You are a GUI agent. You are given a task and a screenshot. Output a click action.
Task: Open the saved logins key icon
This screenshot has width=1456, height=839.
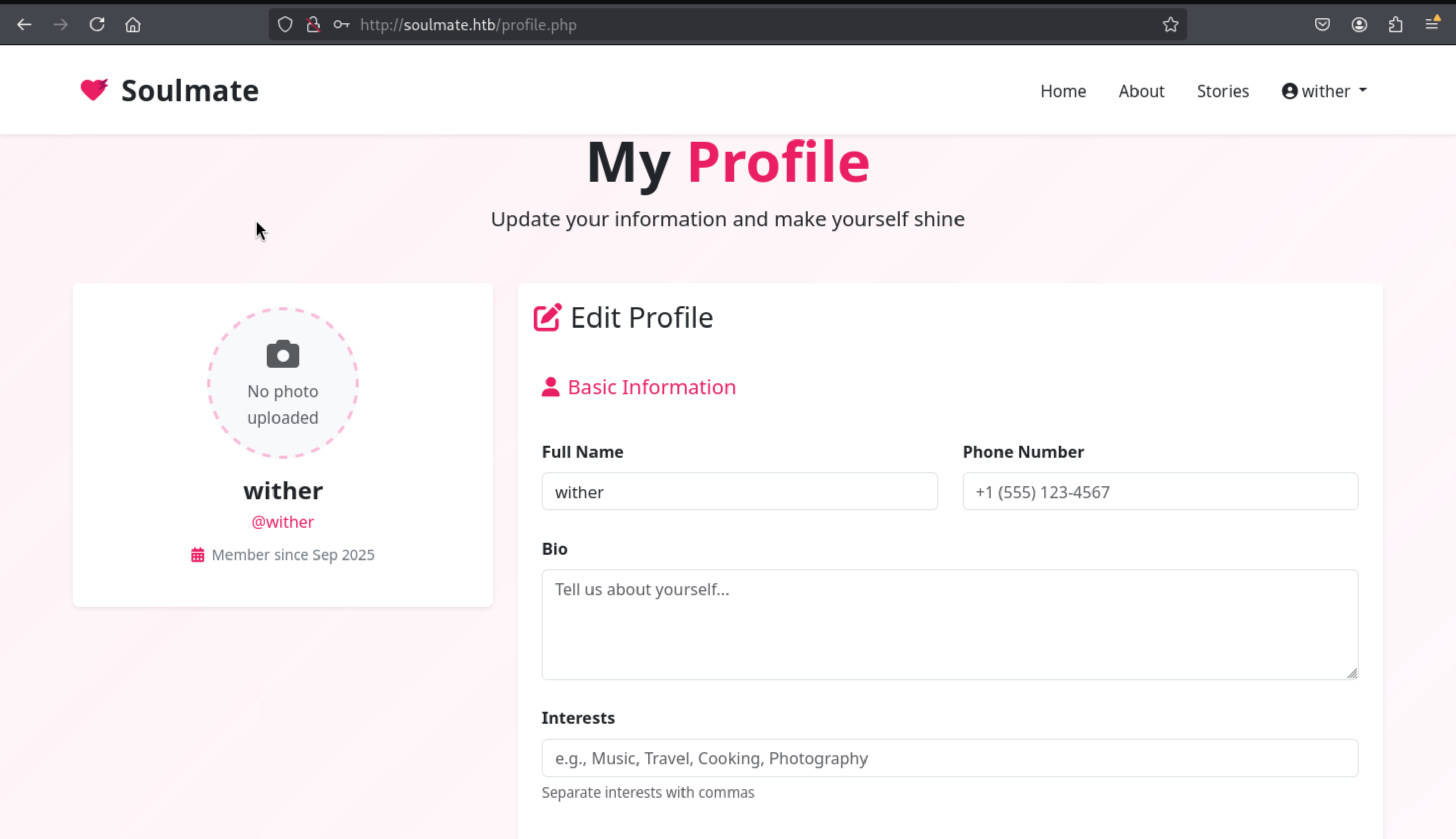click(341, 25)
